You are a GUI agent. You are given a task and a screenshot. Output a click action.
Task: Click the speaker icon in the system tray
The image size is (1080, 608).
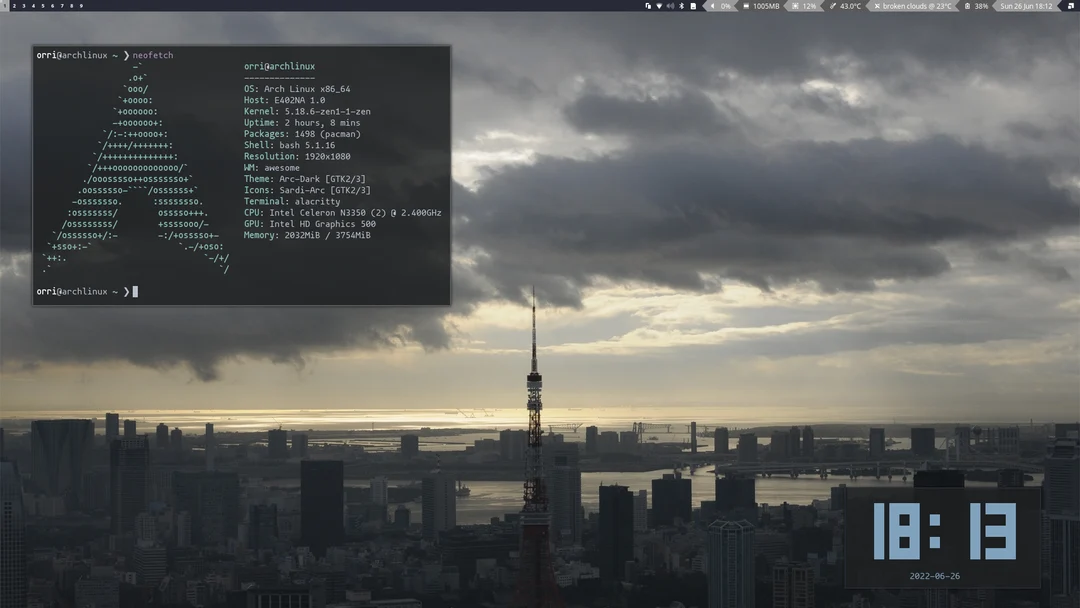[x=670, y=6]
